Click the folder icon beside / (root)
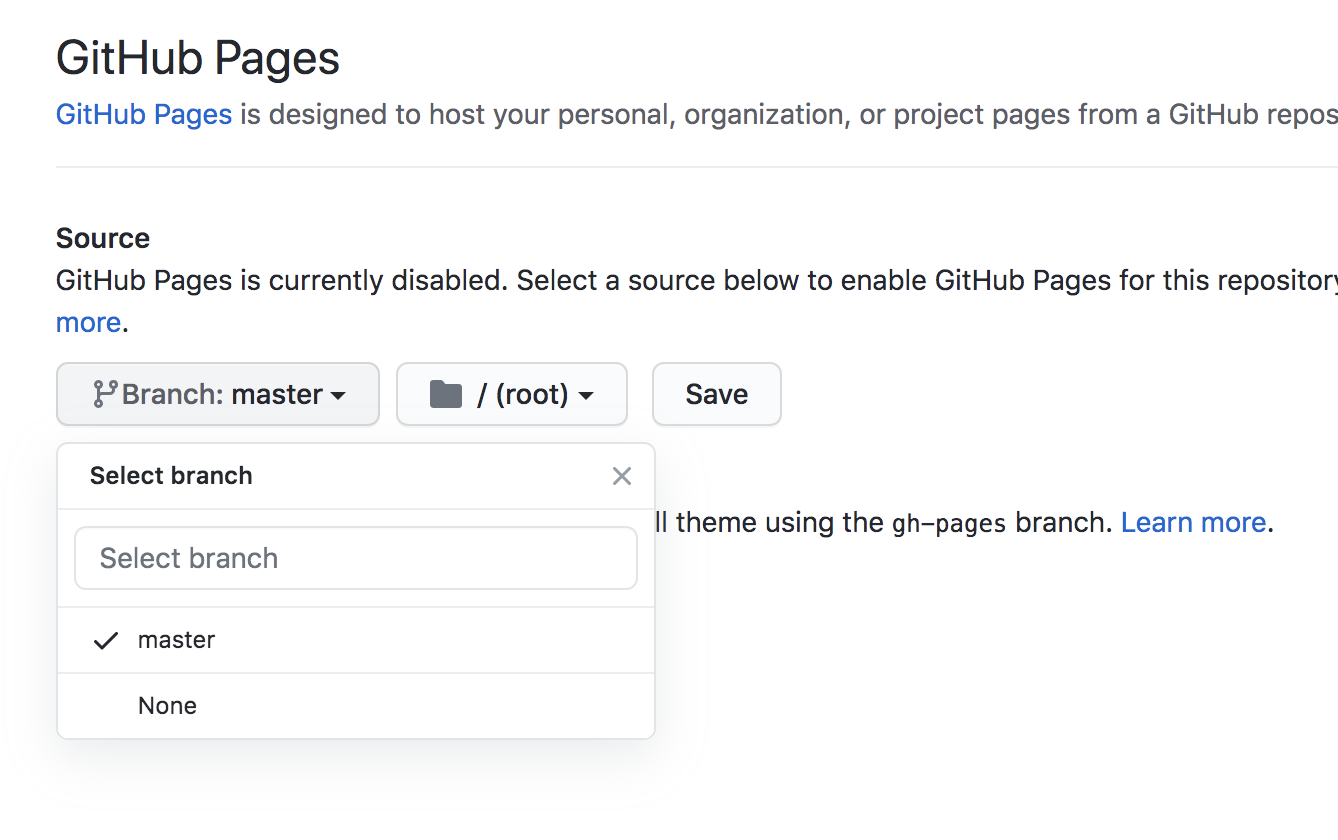Screen dimensions: 1338x840 click(446, 394)
